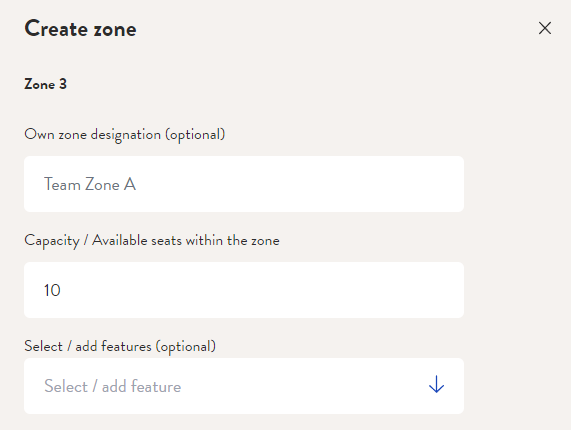This screenshot has height=430, width=571.
Task: Click the Team Zone A placeholder text
Action: 90,184
